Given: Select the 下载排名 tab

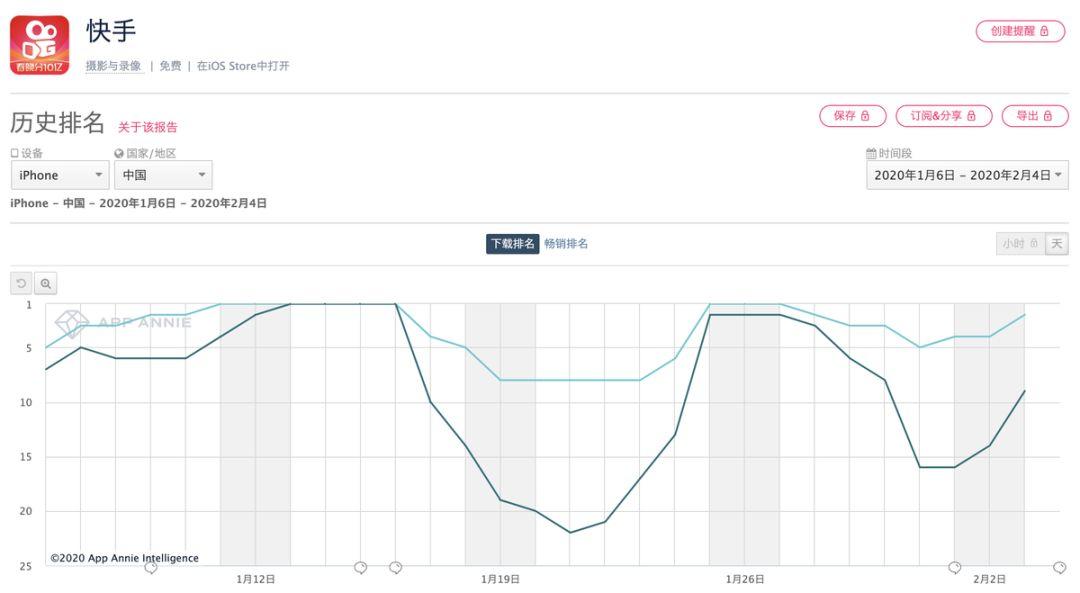Looking at the screenshot, I should tap(512, 243).
